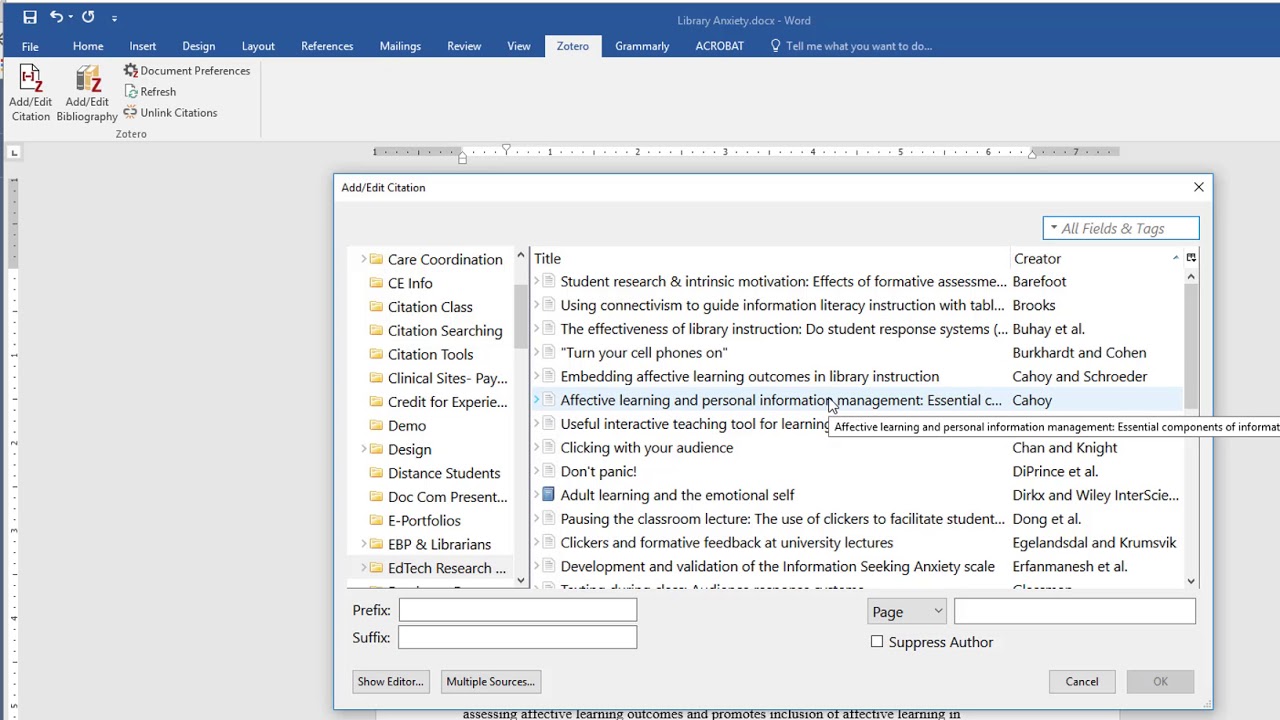Expand the Care Coordination collection

(x=363, y=259)
